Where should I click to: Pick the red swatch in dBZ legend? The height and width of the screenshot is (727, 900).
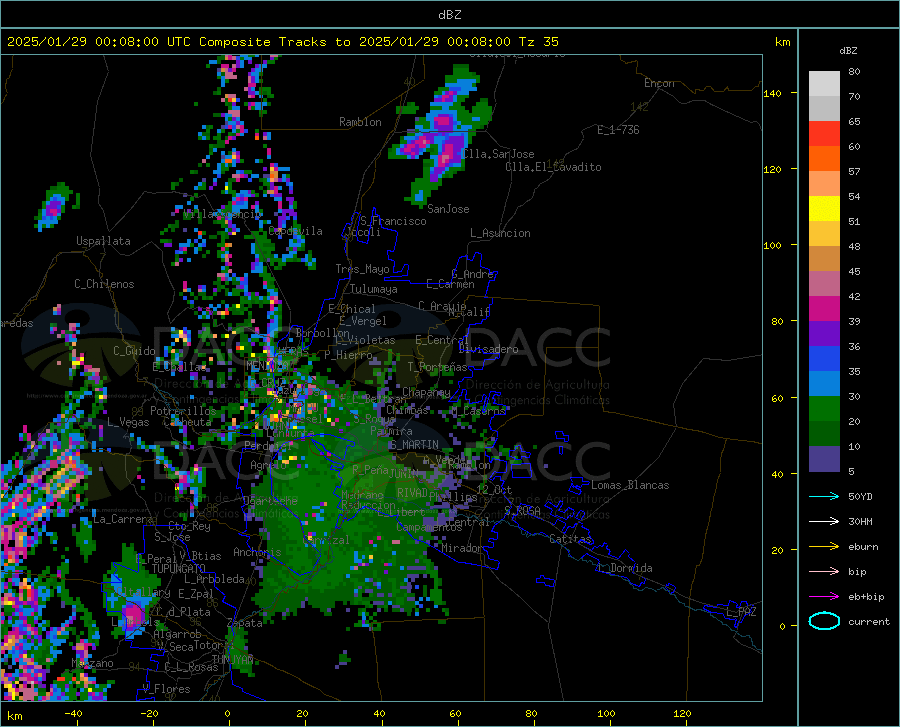(824, 133)
